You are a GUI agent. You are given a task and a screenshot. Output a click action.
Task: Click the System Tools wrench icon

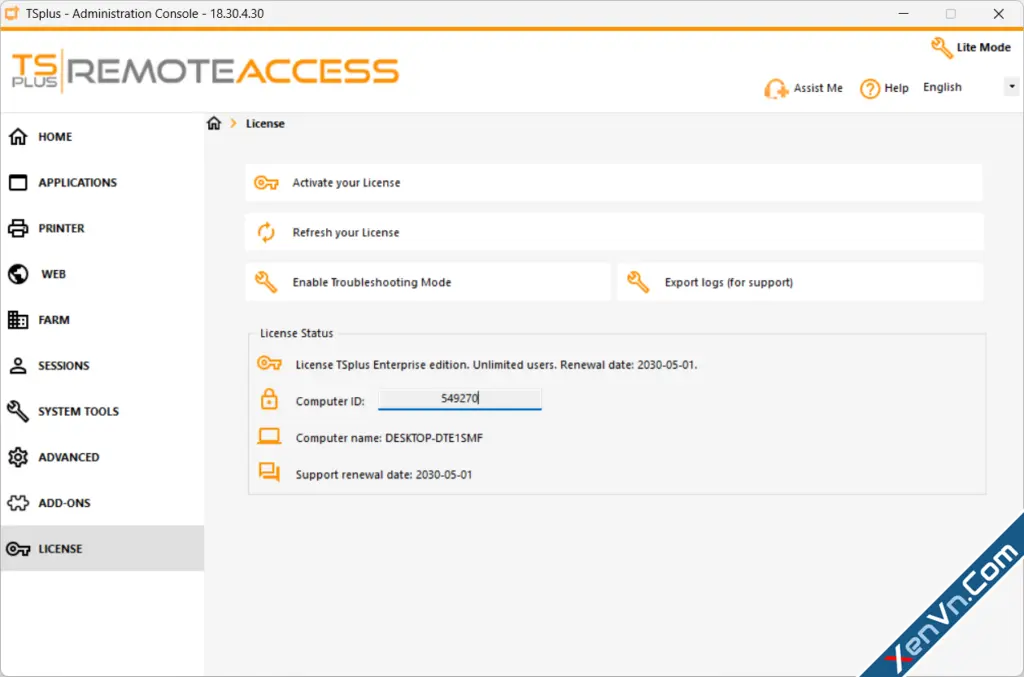point(18,411)
